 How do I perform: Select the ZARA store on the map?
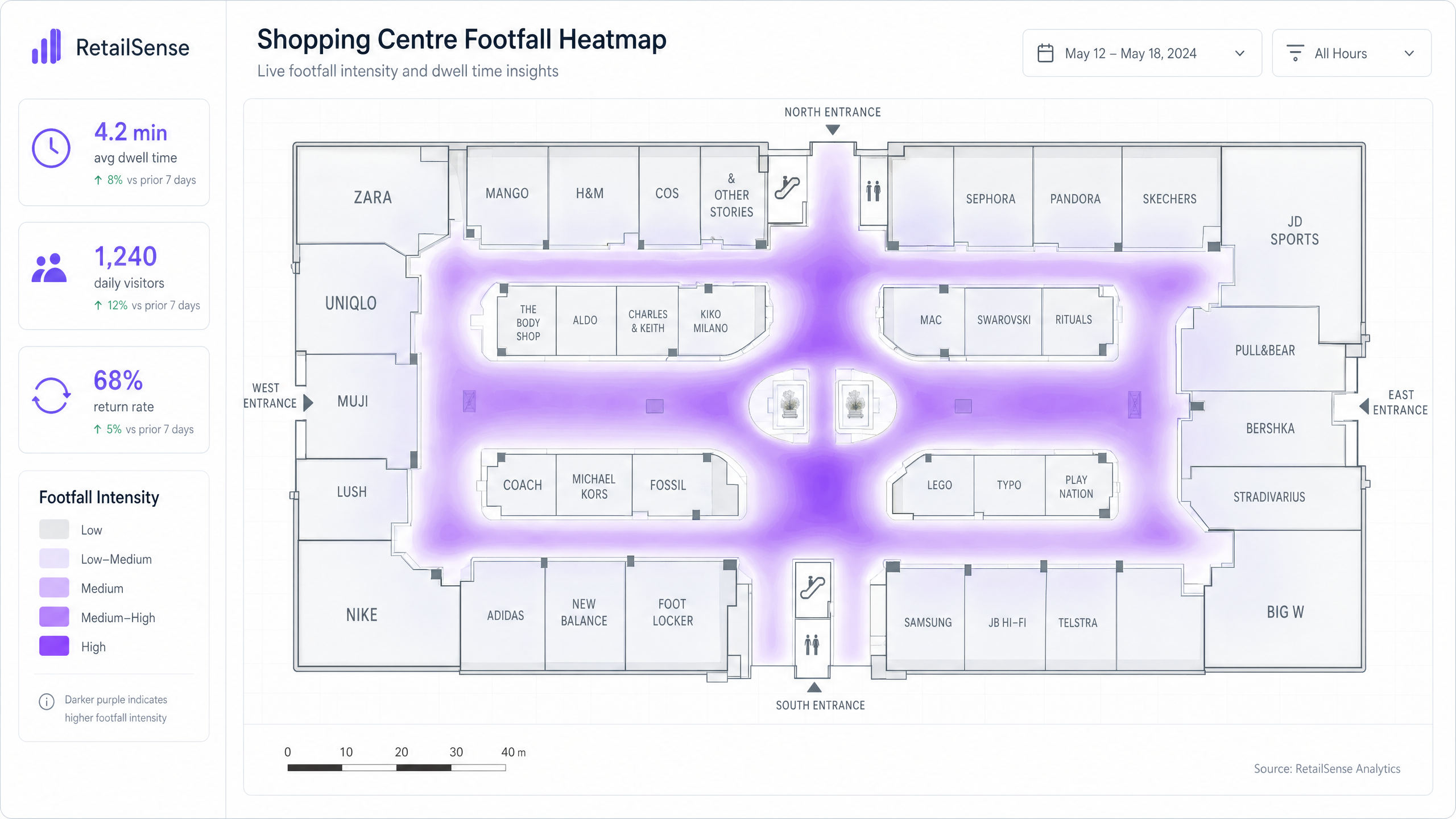tap(371, 197)
